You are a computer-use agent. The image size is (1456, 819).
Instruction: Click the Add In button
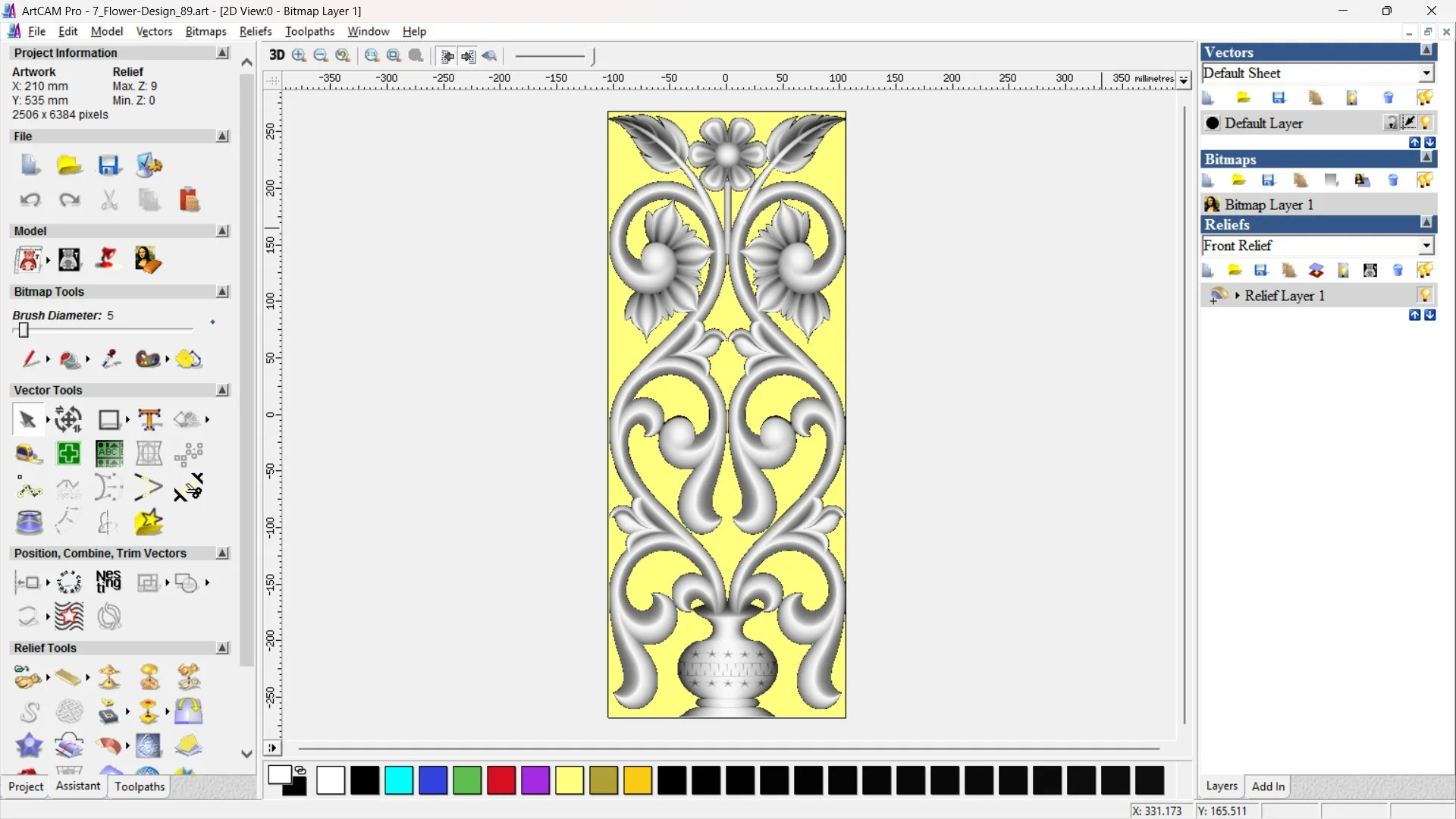pyautogui.click(x=1269, y=786)
